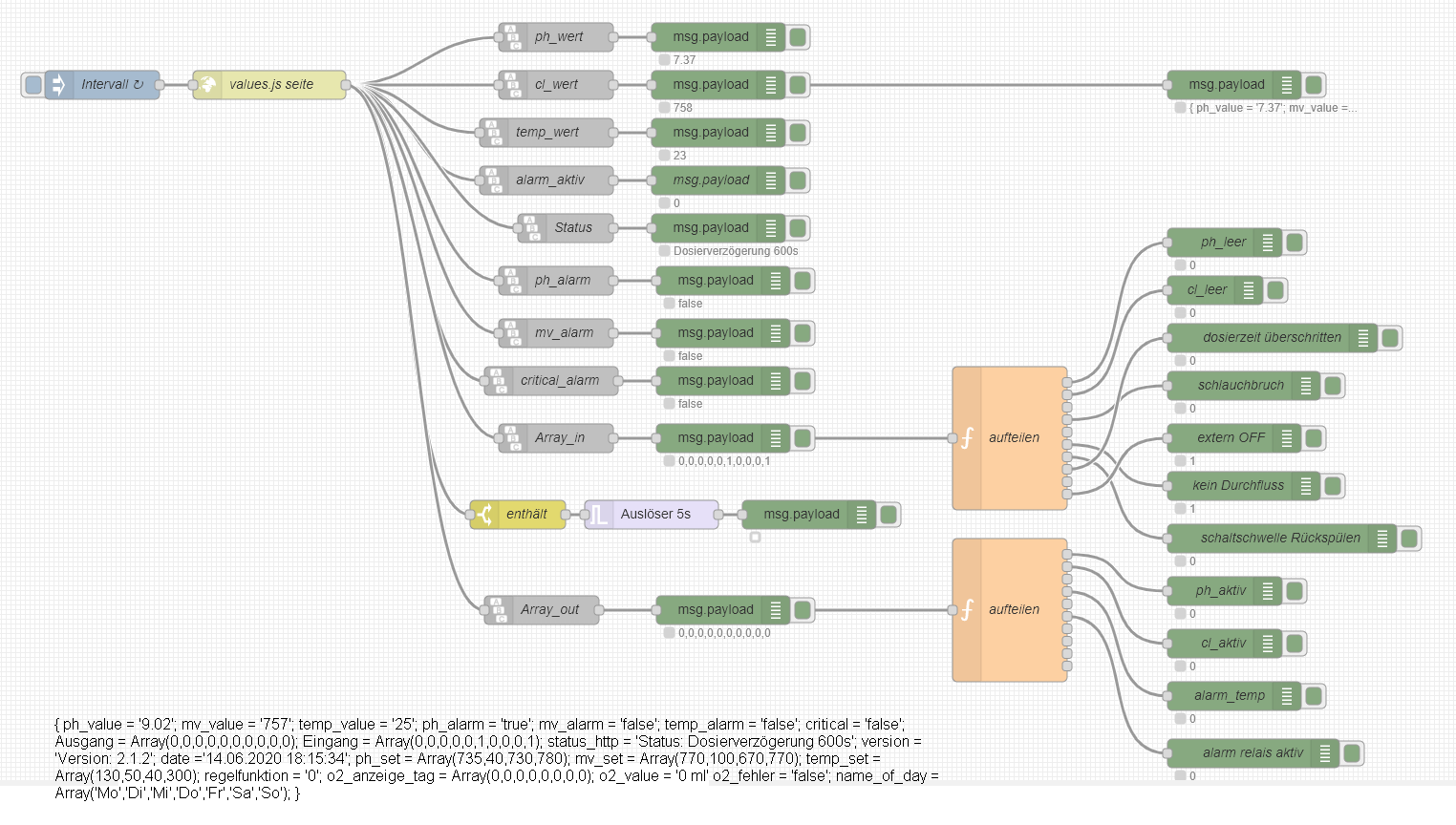Click the alarm_aktiv node icon
1456x825 pixels.
coord(493,180)
